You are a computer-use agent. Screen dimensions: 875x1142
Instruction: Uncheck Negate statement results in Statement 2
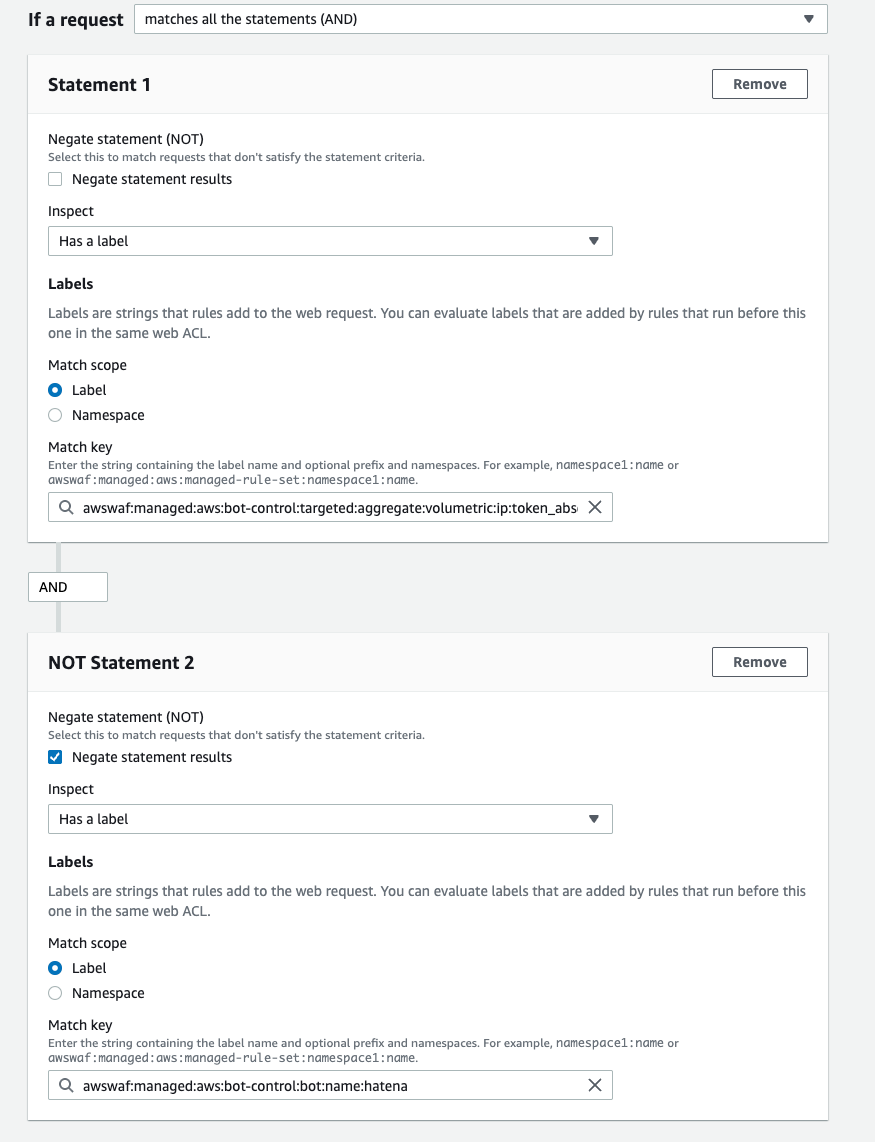pyautogui.click(x=56, y=757)
